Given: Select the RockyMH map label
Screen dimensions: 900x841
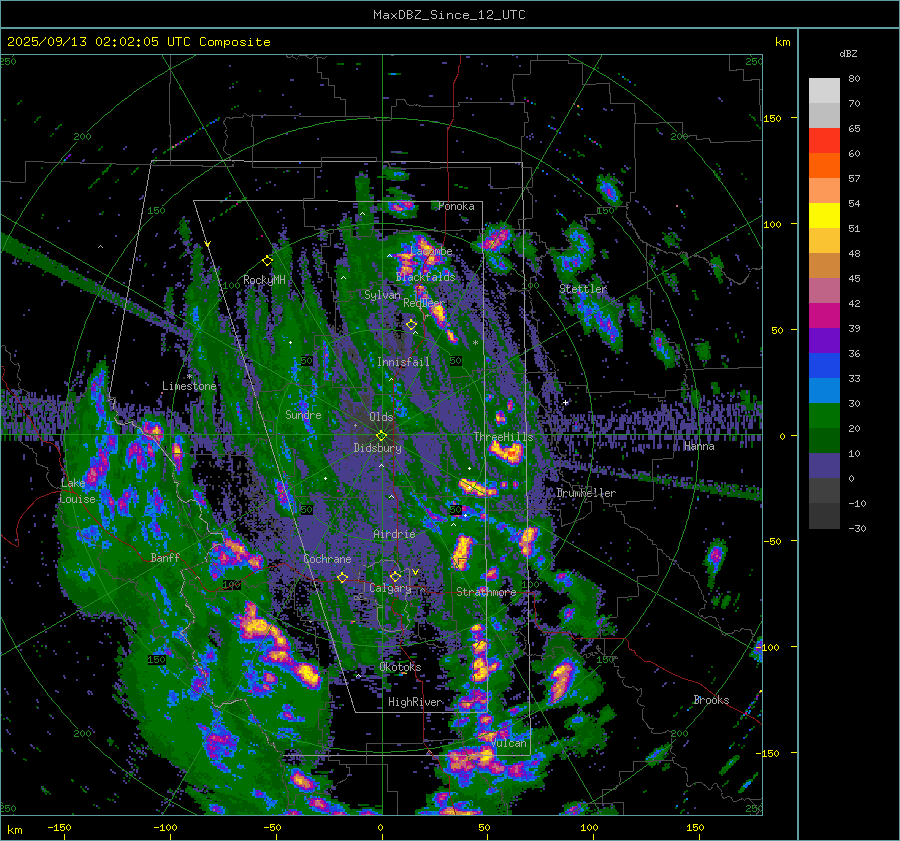Looking at the screenshot, I should coord(264,280).
